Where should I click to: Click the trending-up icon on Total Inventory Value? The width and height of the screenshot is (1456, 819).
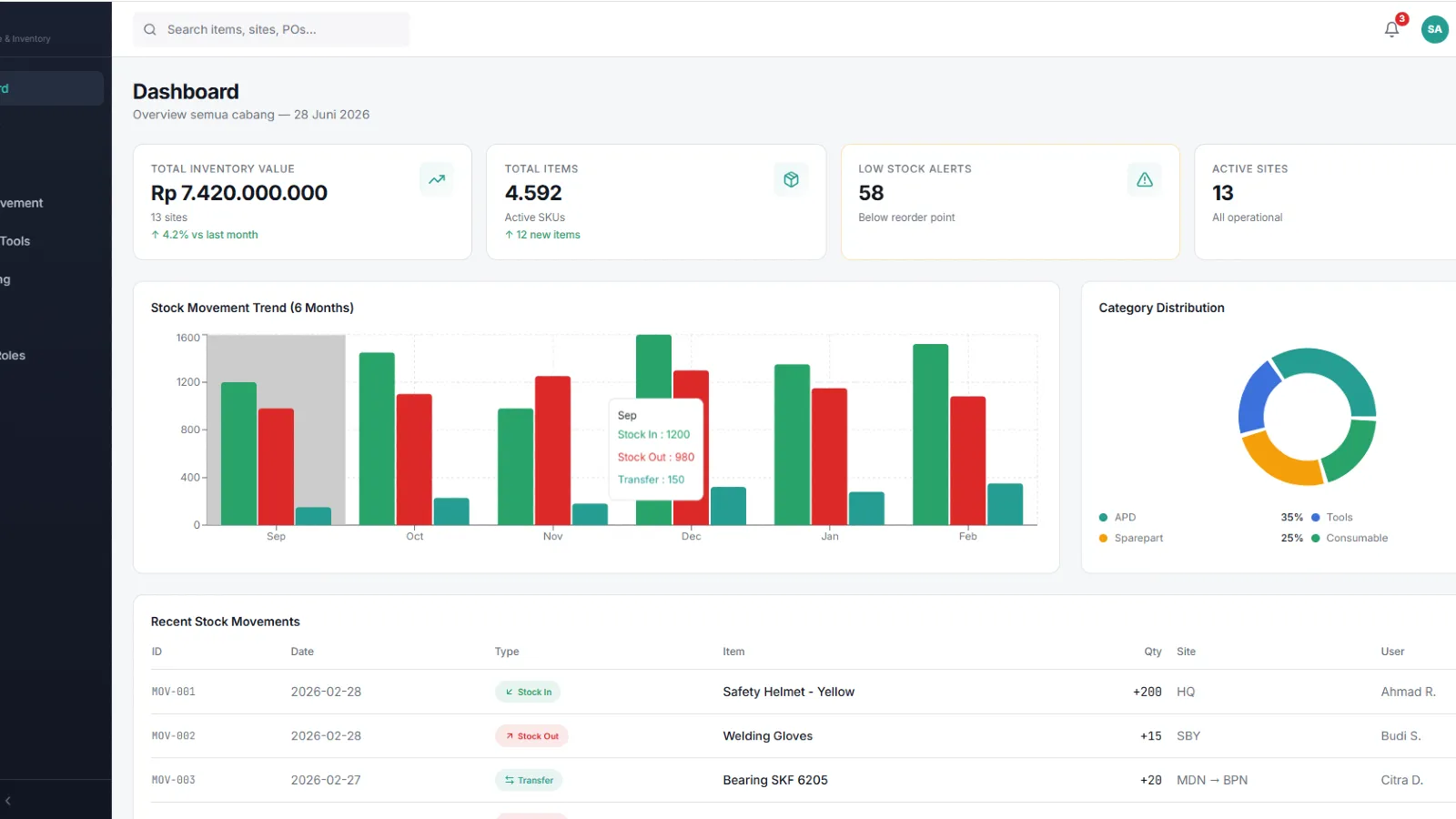[x=437, y=179]
